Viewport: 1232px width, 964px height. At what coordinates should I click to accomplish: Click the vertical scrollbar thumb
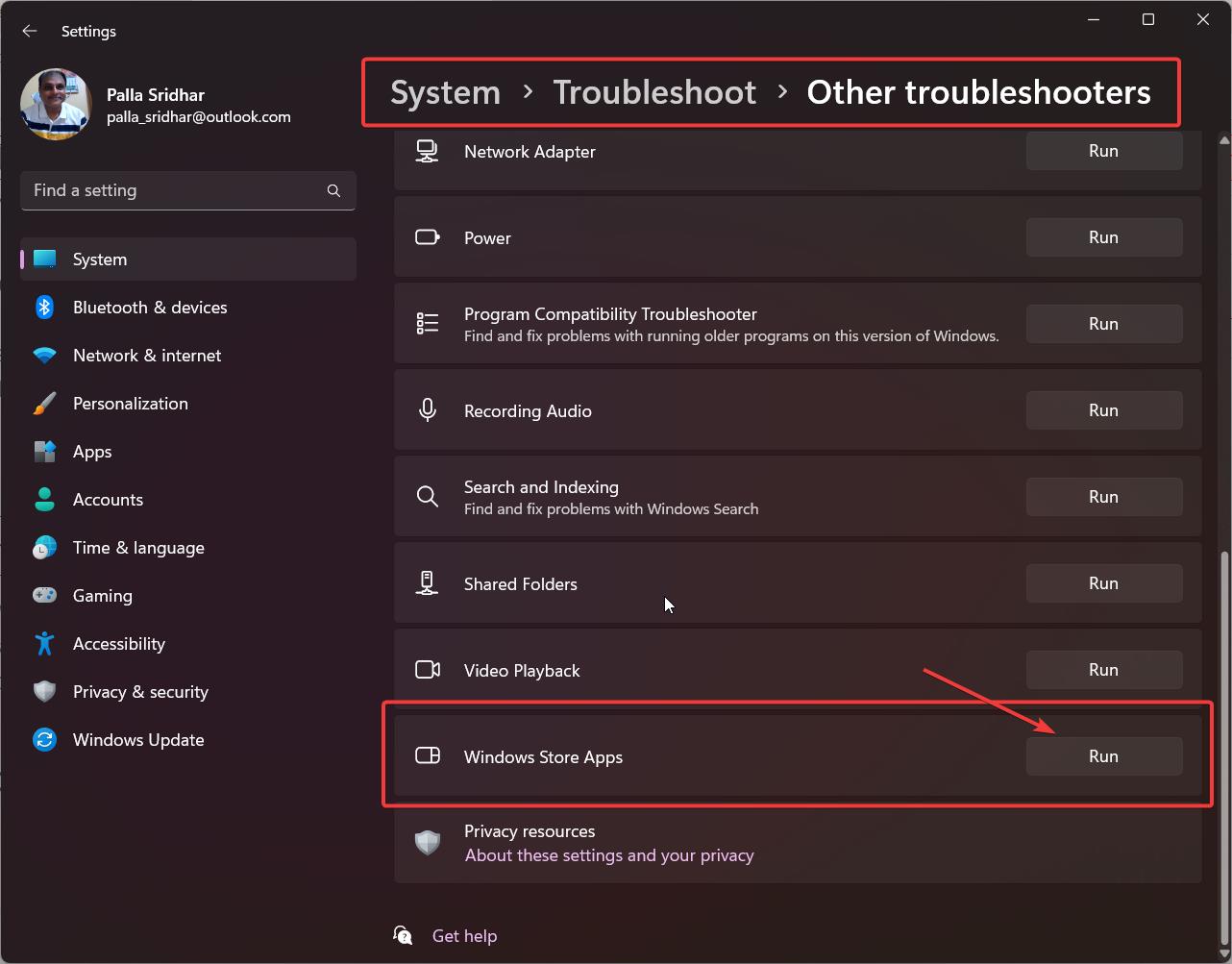(x=1224, y=747)
